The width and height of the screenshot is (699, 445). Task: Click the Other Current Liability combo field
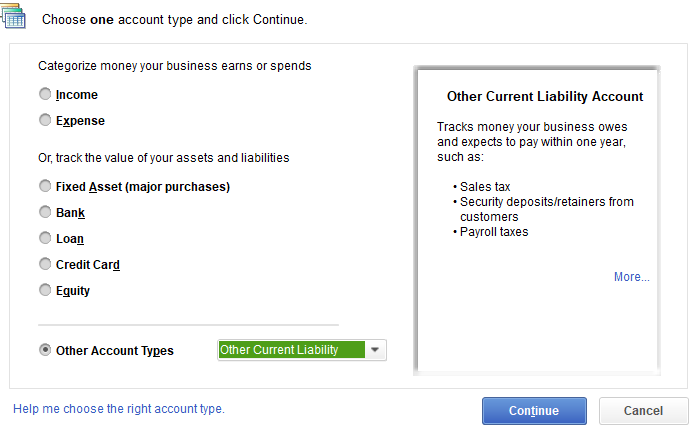[290, 350]
